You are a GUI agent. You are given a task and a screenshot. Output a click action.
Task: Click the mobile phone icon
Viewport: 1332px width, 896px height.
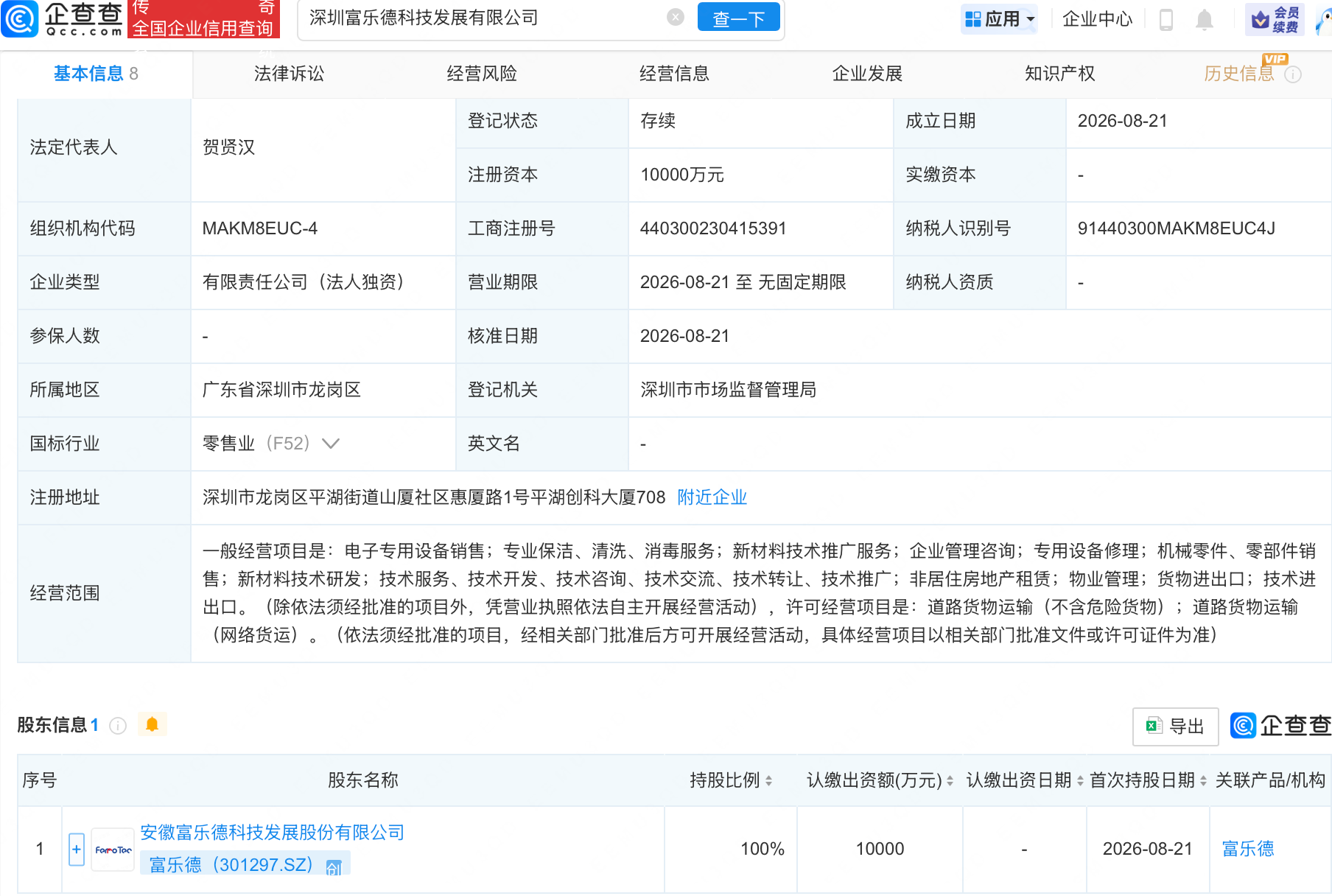tap(1165, 19)
